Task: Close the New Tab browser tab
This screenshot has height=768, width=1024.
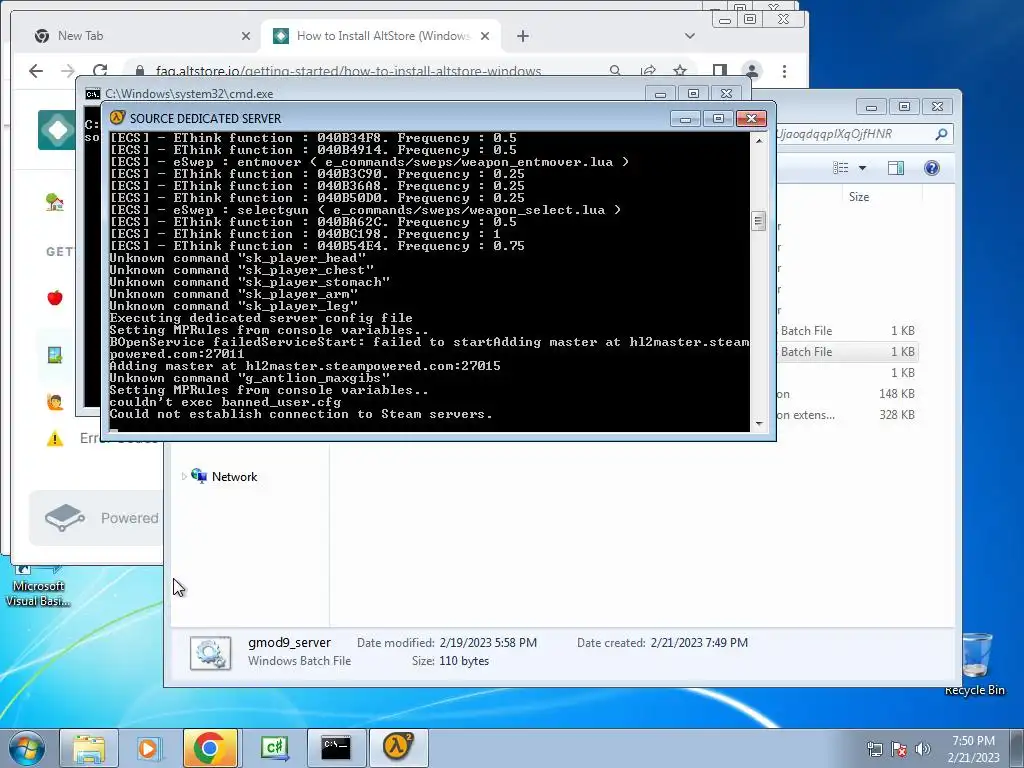Action: tap(246, 36)
